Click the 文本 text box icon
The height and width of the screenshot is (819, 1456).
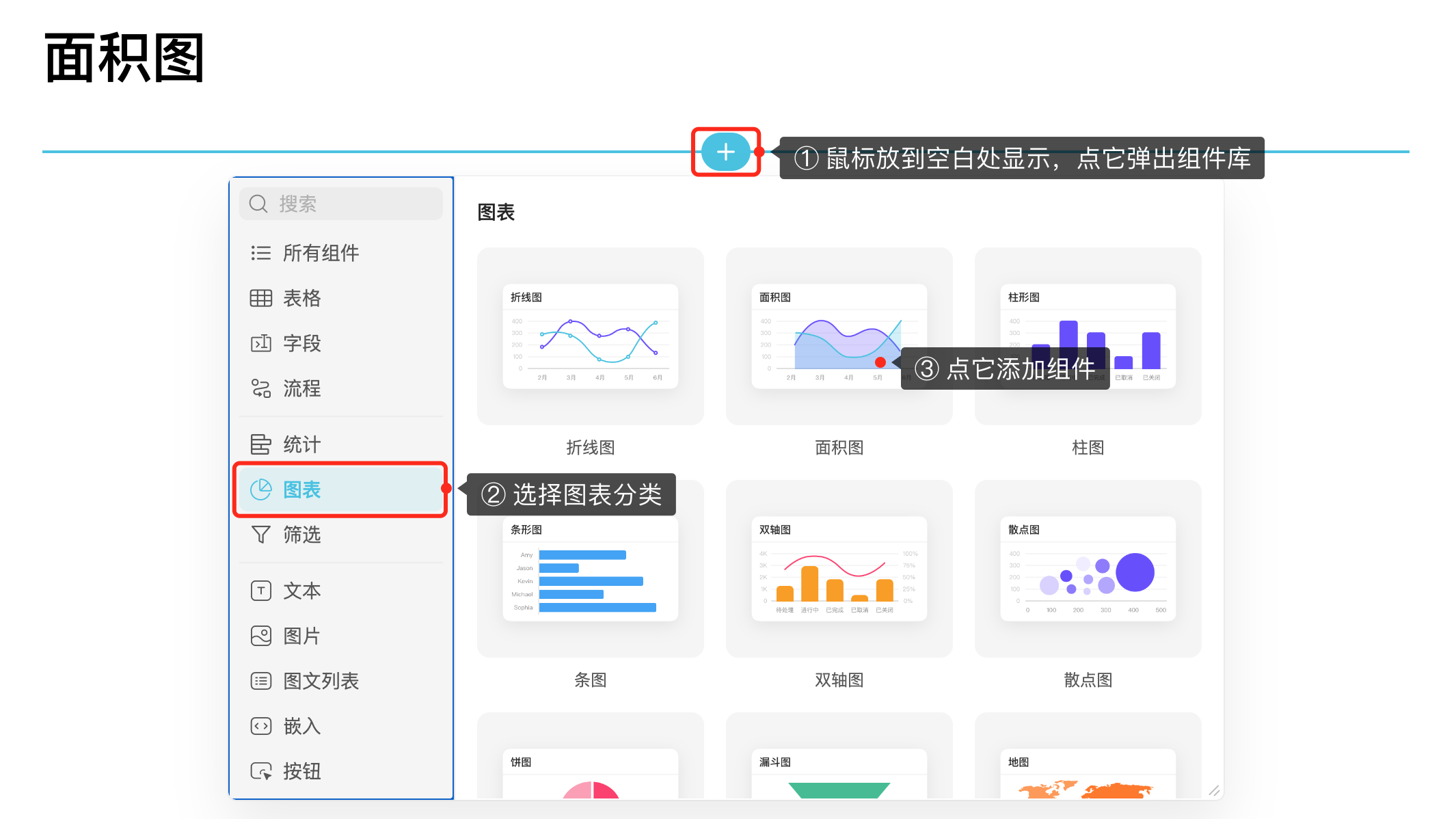(x=260, y=591)
